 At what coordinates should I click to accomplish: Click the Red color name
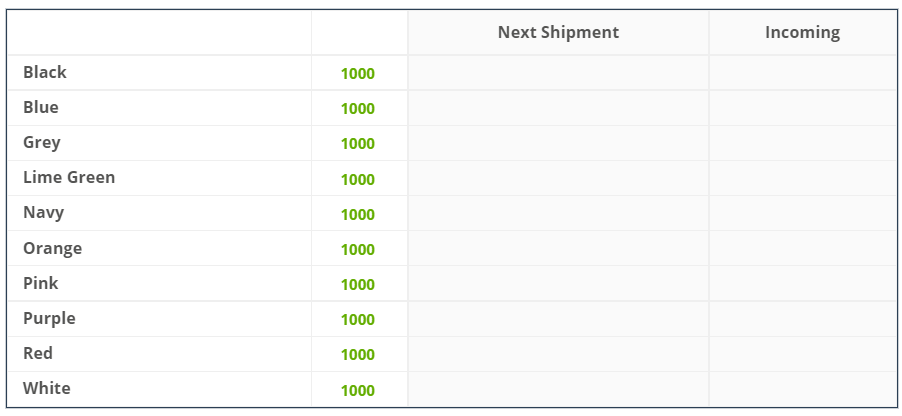tap(38, 353)
